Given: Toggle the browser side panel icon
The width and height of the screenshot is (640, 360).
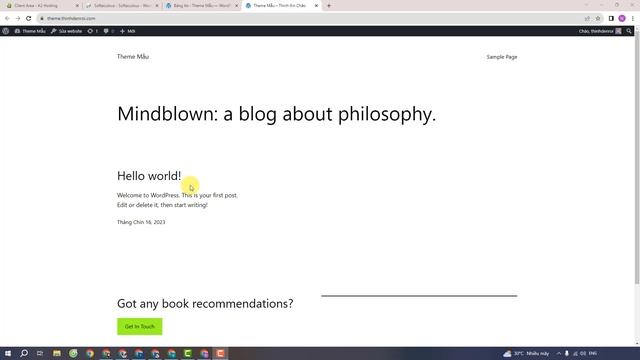Looking at the screenshot, I should [611, 18].
